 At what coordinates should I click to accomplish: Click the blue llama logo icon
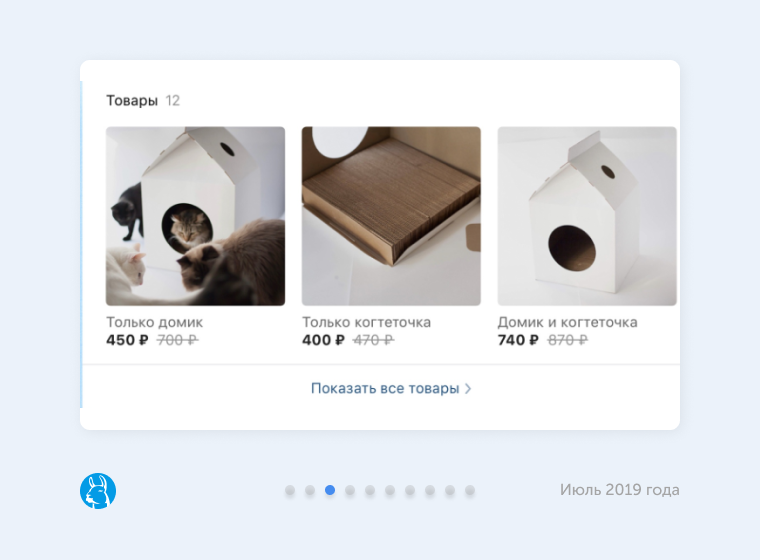click(x=98, y=491)
